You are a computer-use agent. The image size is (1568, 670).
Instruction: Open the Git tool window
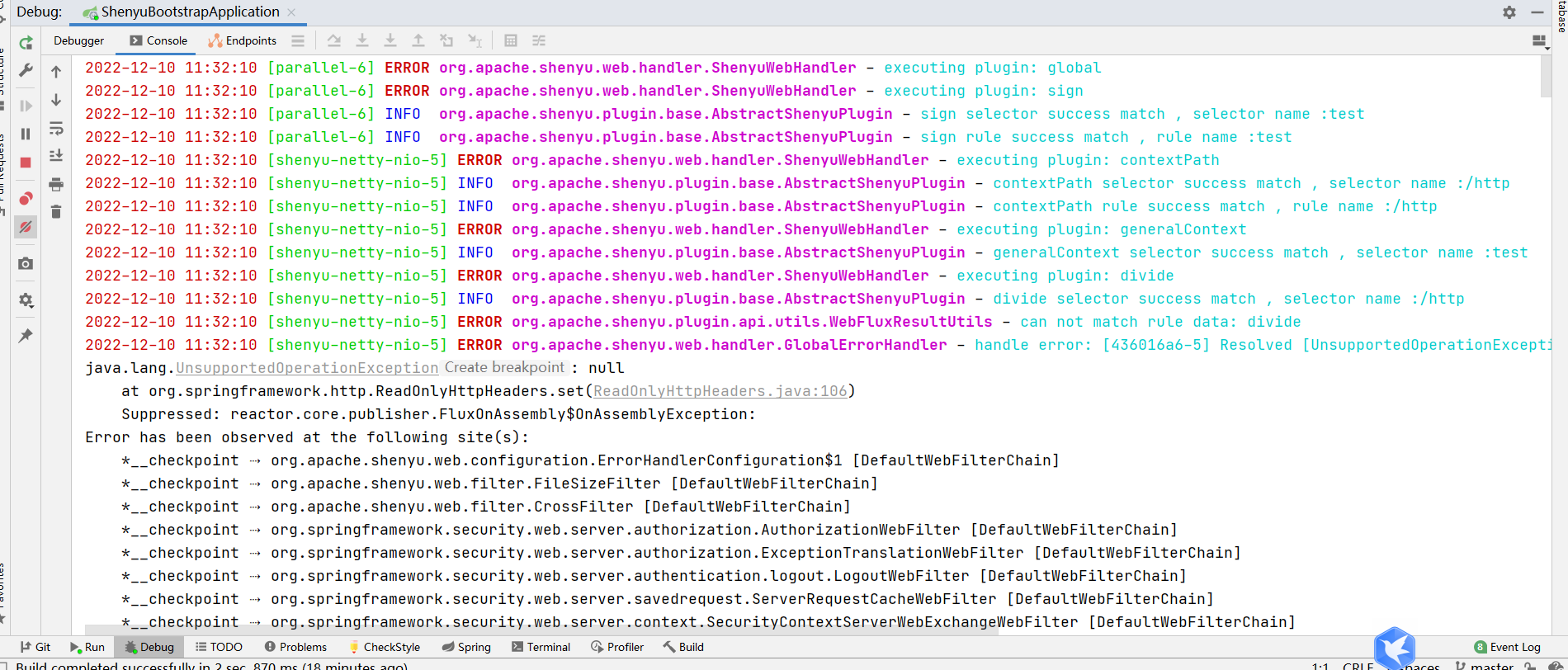(35, 647)
